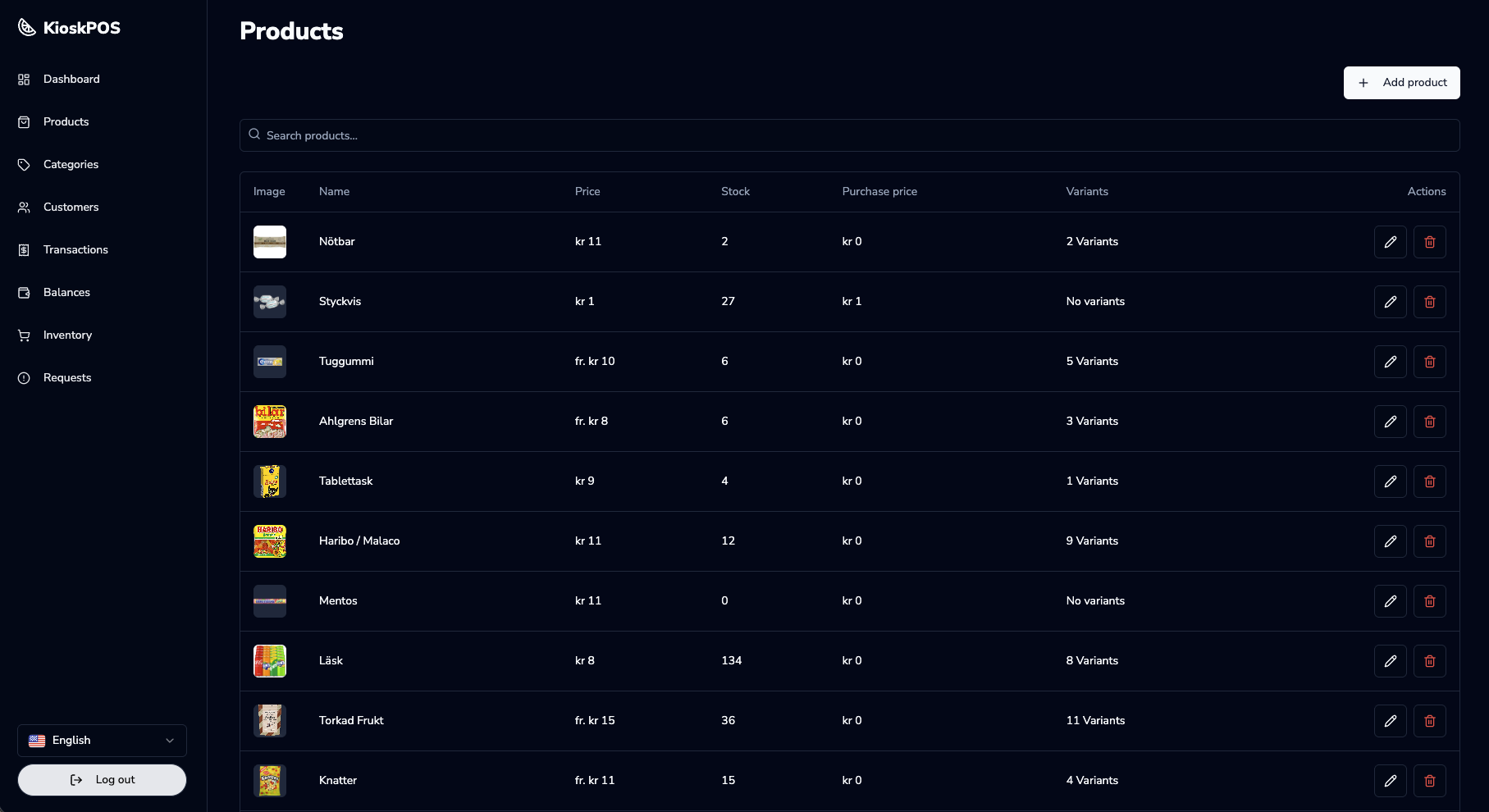The height and width of the screenshot is (812, 1489).
Task: Select Requests from the sidebar
Action: (66, 378)
